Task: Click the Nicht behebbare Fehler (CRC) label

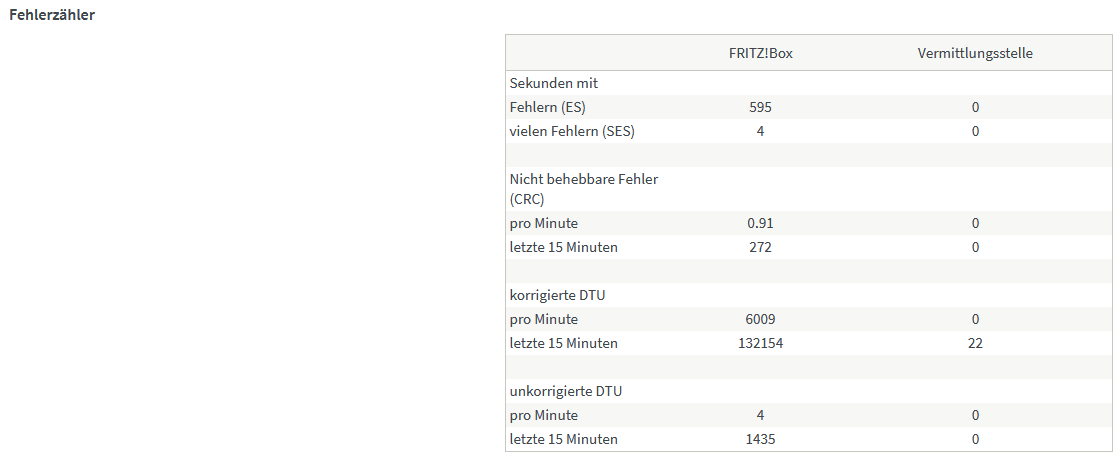Action: point(584,190)
